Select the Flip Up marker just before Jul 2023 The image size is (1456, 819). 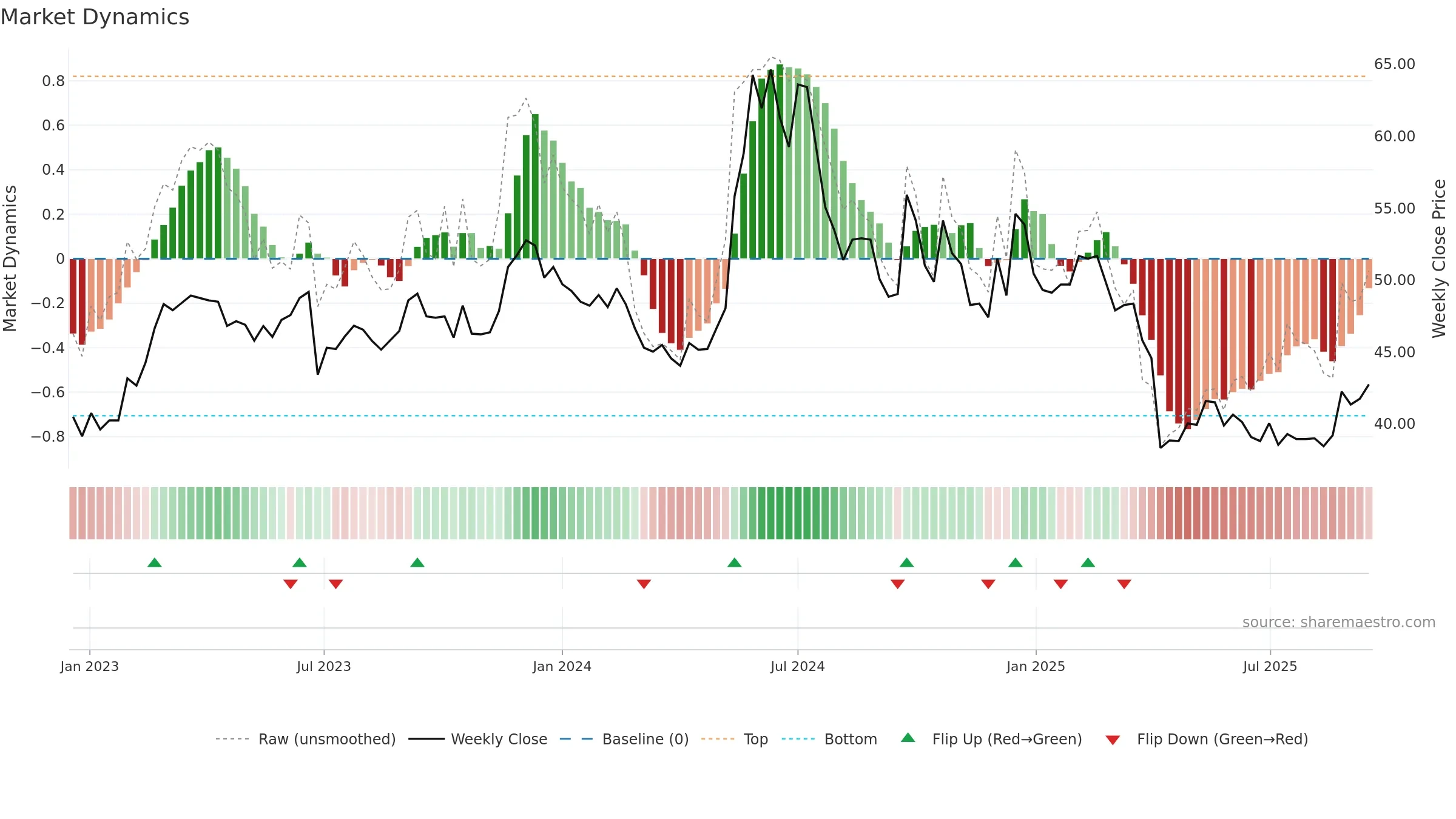[300, 562]
